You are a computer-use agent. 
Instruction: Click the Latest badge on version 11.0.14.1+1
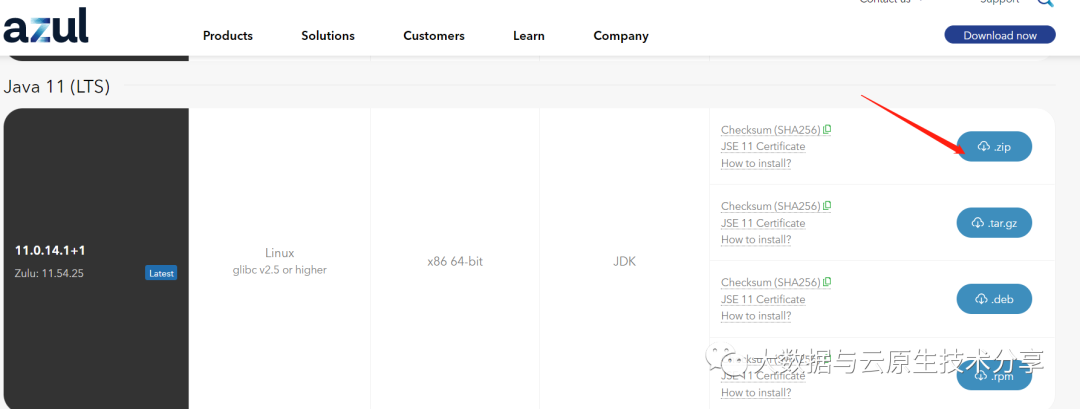pyautogui.click(x=161, y=273)
